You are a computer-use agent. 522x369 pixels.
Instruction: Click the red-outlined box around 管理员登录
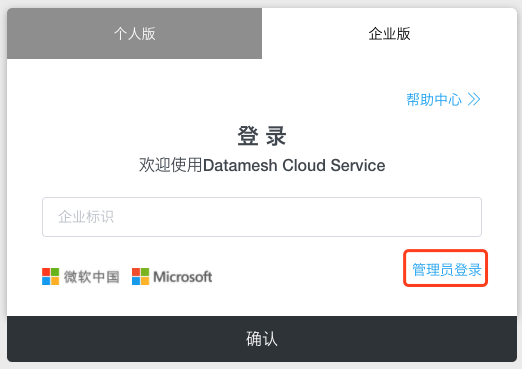(x=446, y=268)
